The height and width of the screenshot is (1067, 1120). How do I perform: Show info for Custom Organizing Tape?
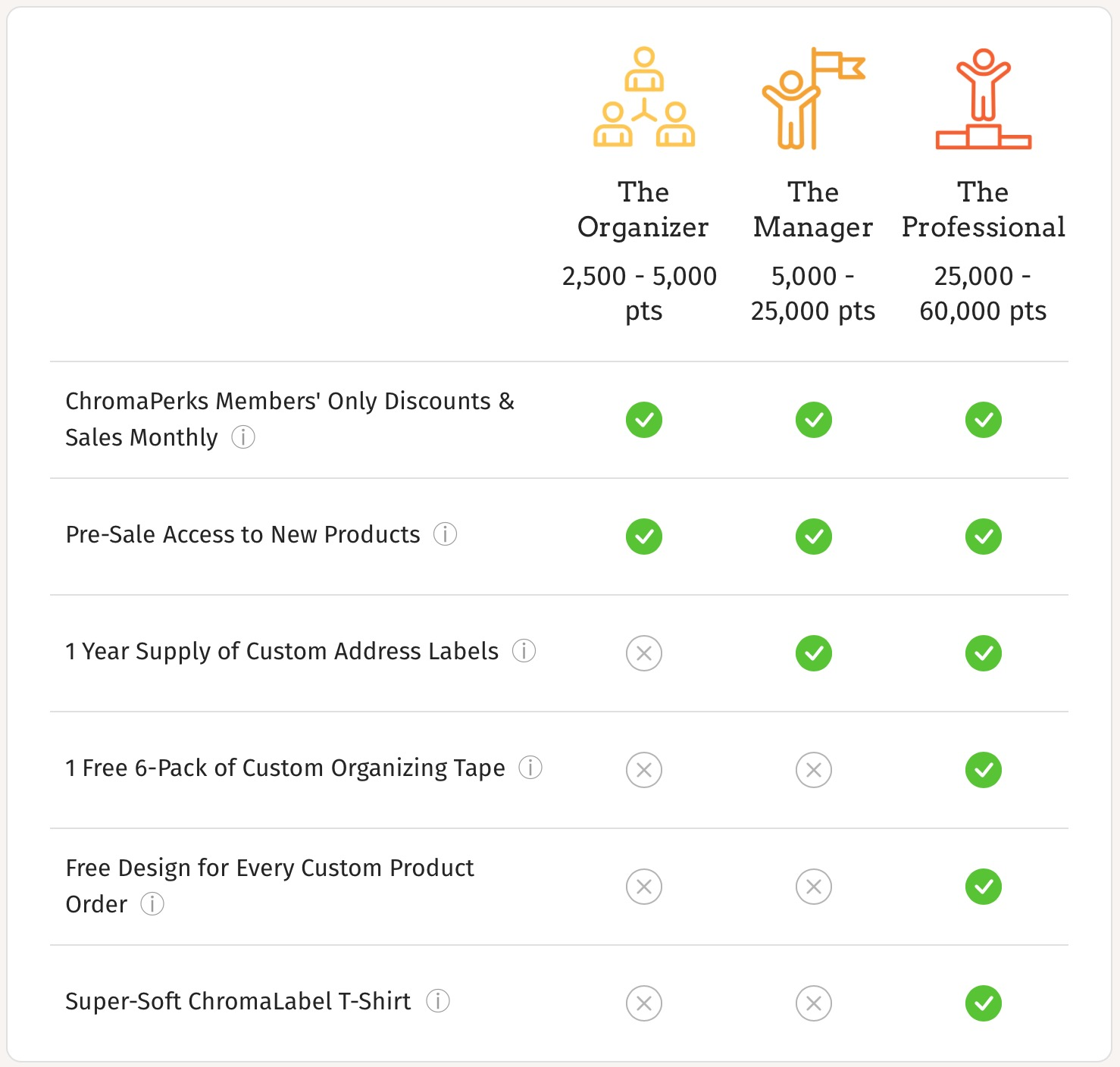530,768
